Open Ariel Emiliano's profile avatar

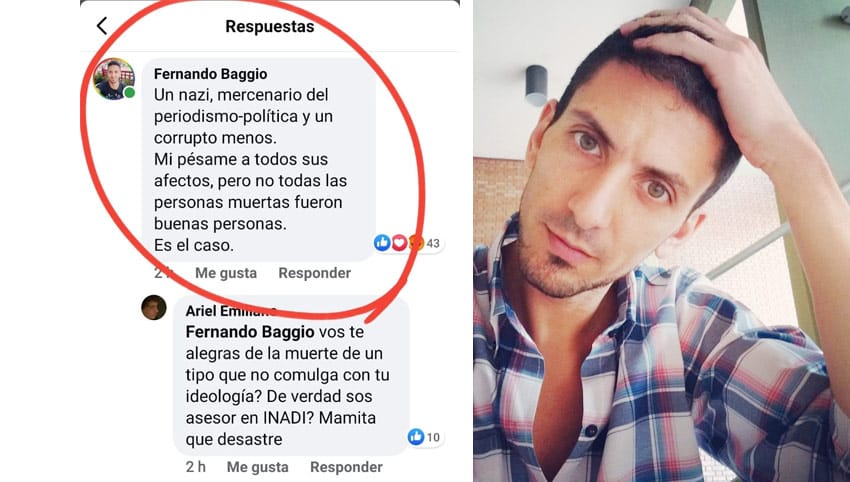[154, 307]
